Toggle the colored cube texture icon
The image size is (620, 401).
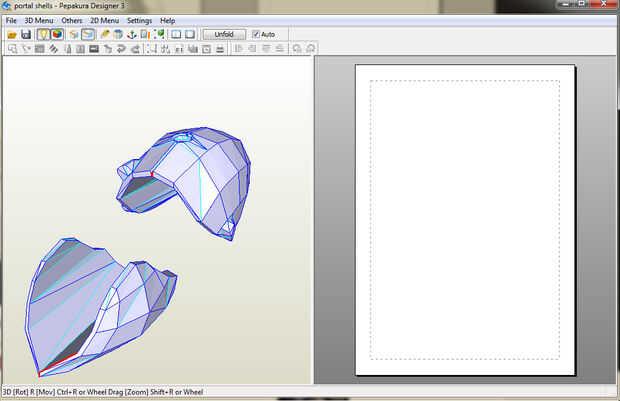tap(57, 34)
